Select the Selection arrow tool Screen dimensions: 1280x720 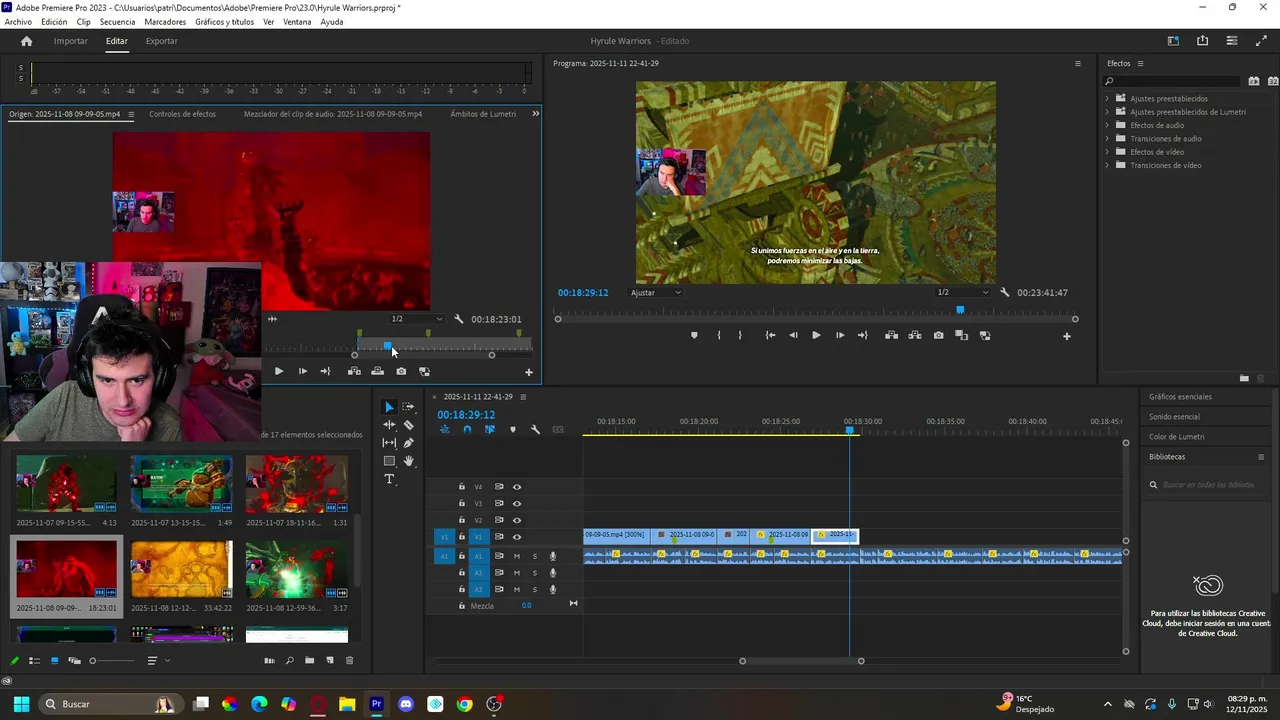click(389, 407)
